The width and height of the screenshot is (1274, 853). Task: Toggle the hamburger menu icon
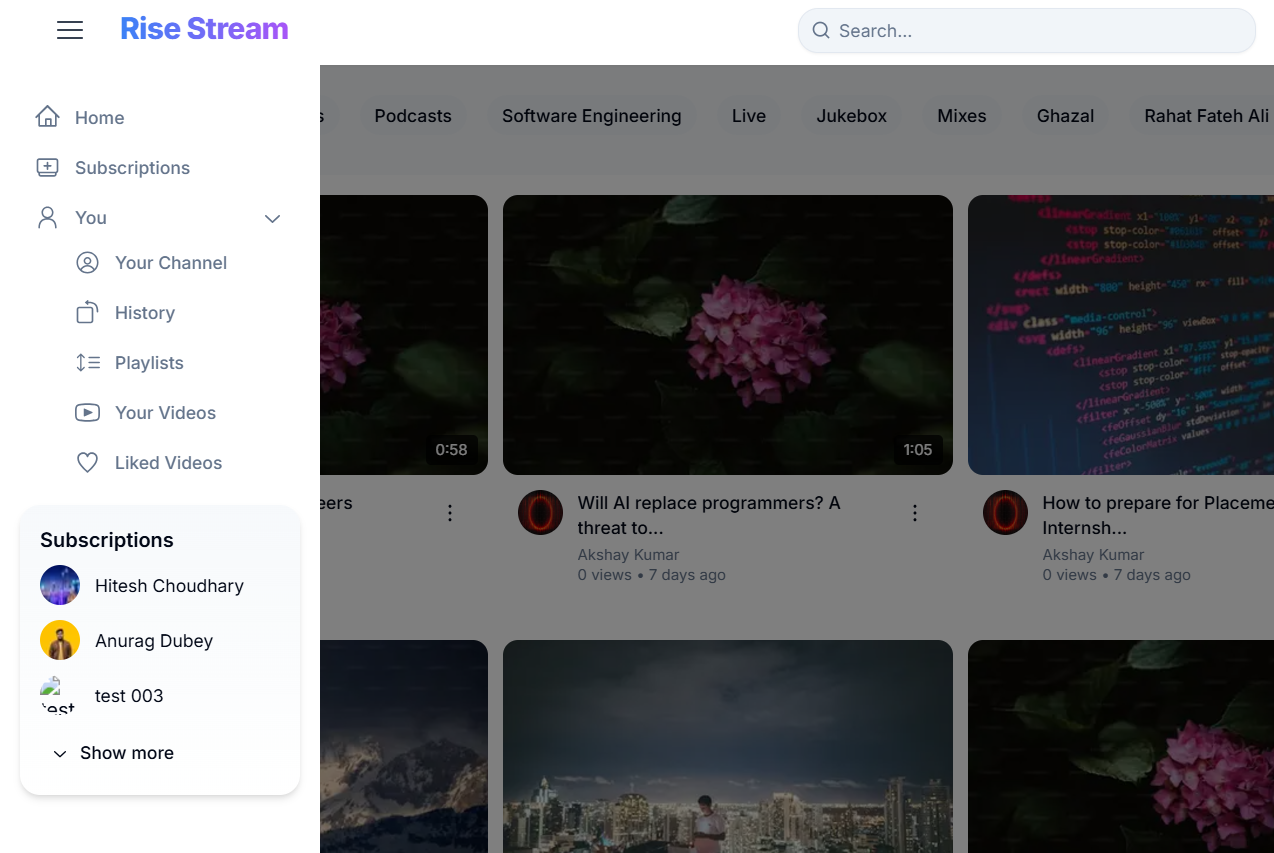point(70,30)
